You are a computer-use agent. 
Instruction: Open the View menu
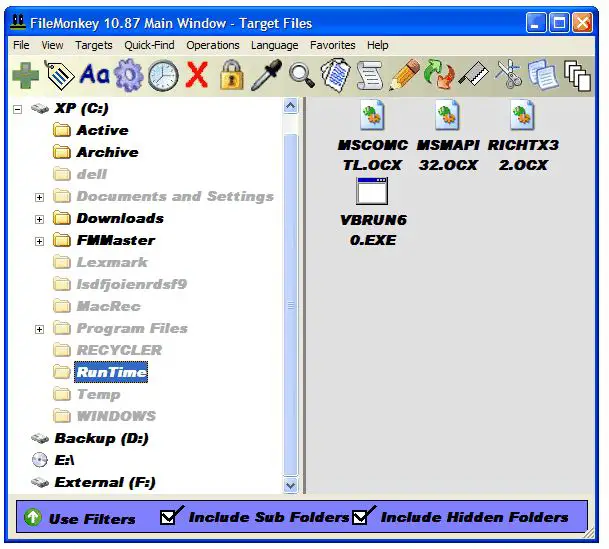(x=52, y=45)
